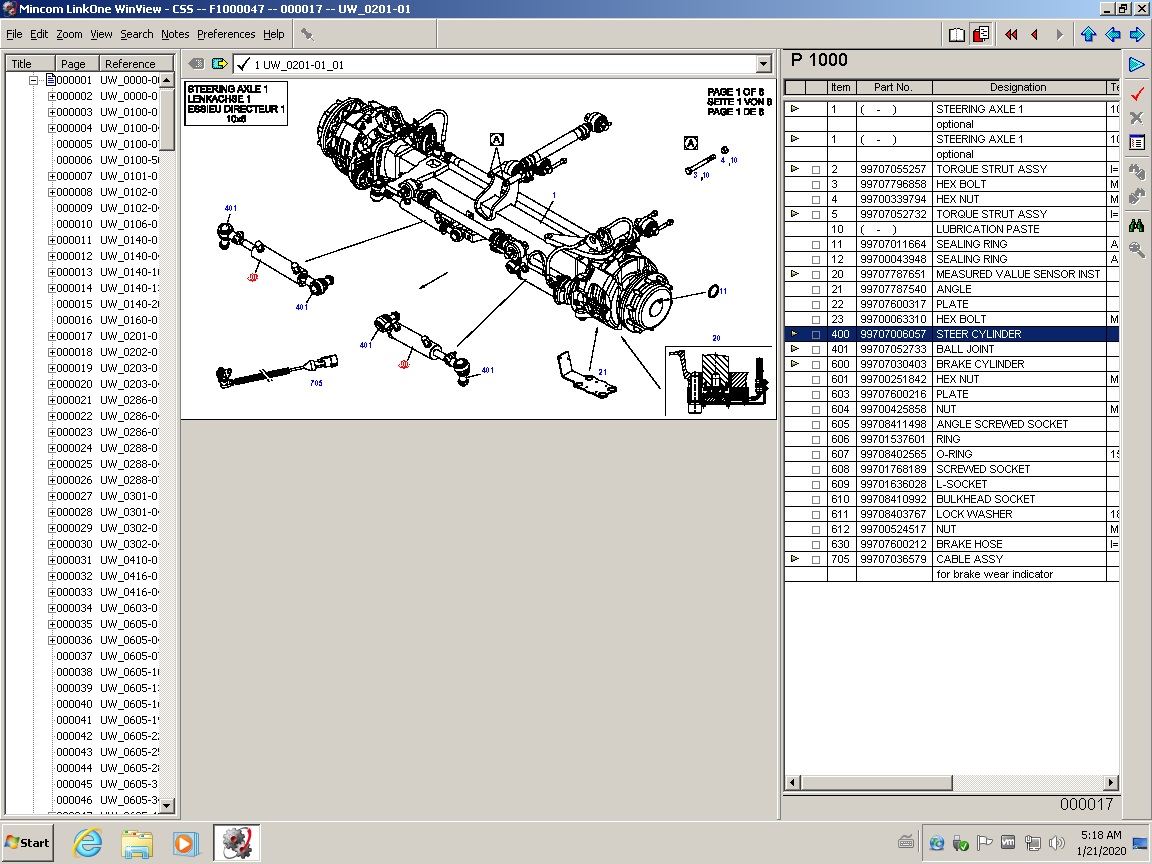Toggle the red book list view icon
The height and width of the screenshot is (864, 1152).
981,35
